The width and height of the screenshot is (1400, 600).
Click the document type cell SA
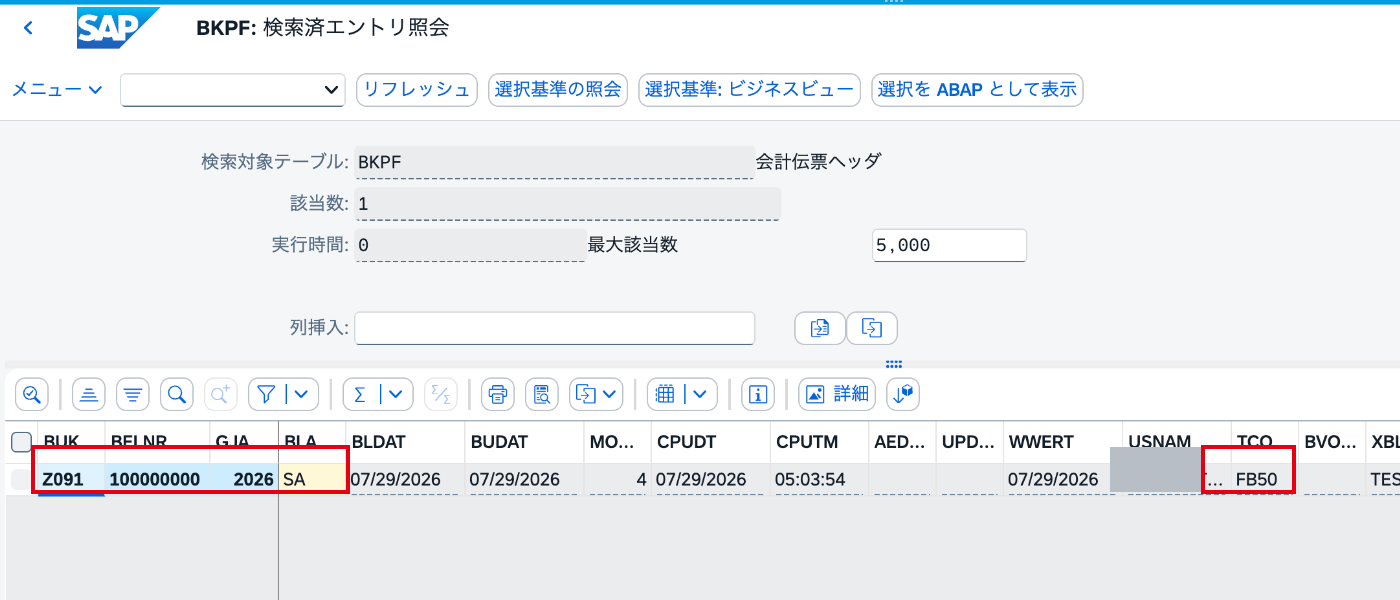312,480
